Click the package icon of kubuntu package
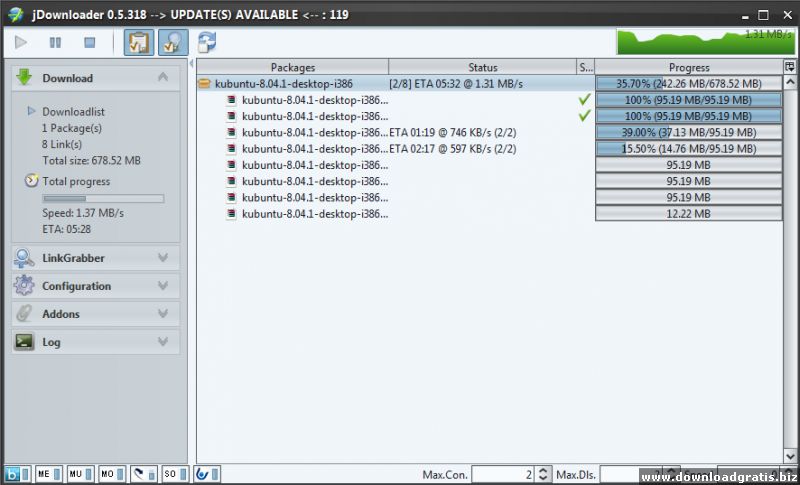 pyautogui.click(x=204, y=84)
